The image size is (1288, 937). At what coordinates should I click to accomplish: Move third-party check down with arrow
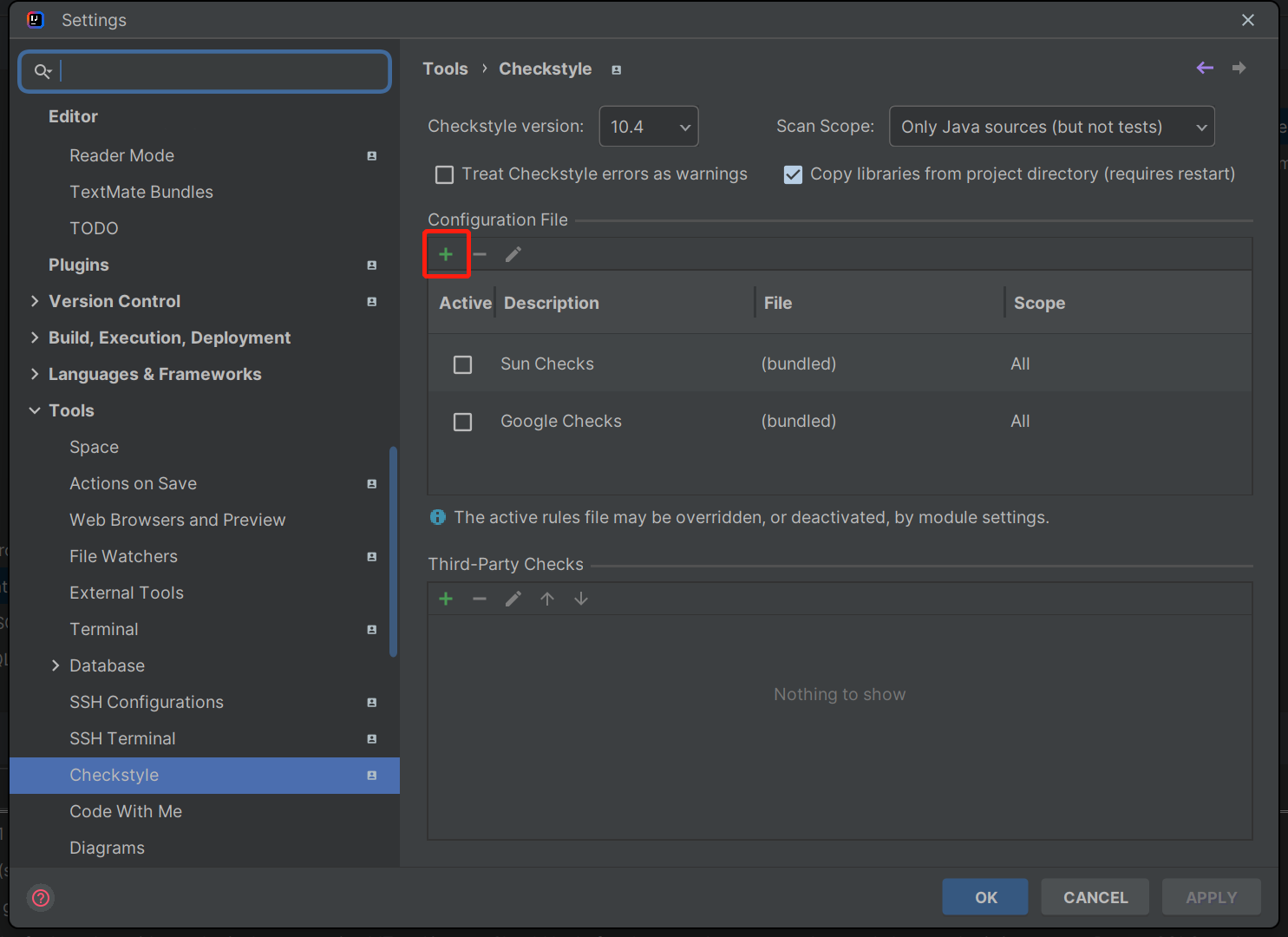581,599
